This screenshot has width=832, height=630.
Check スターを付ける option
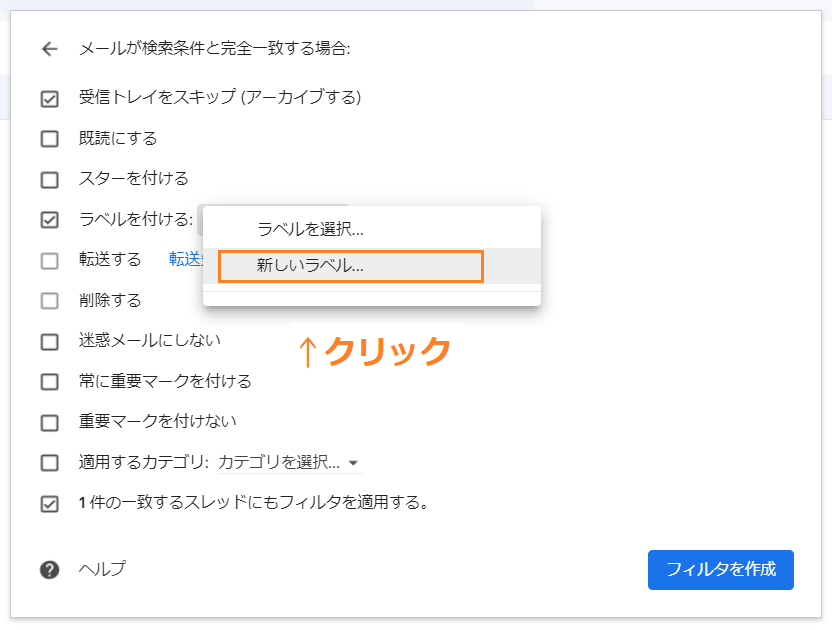point(49,179)
